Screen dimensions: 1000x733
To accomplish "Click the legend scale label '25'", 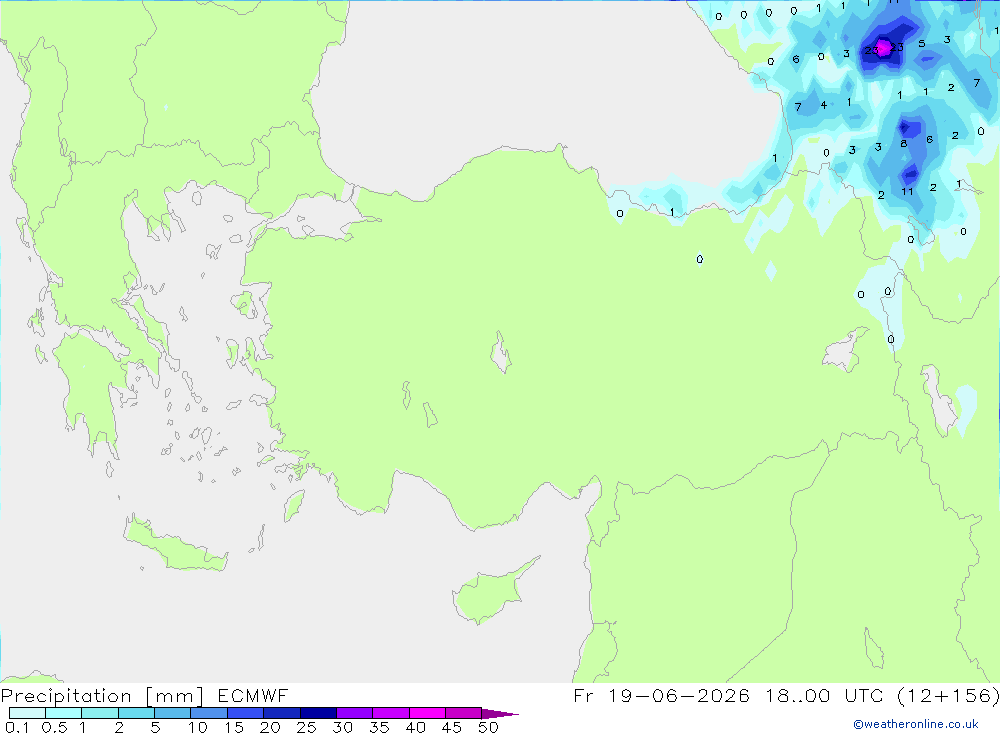I will (x=306, y=727).
